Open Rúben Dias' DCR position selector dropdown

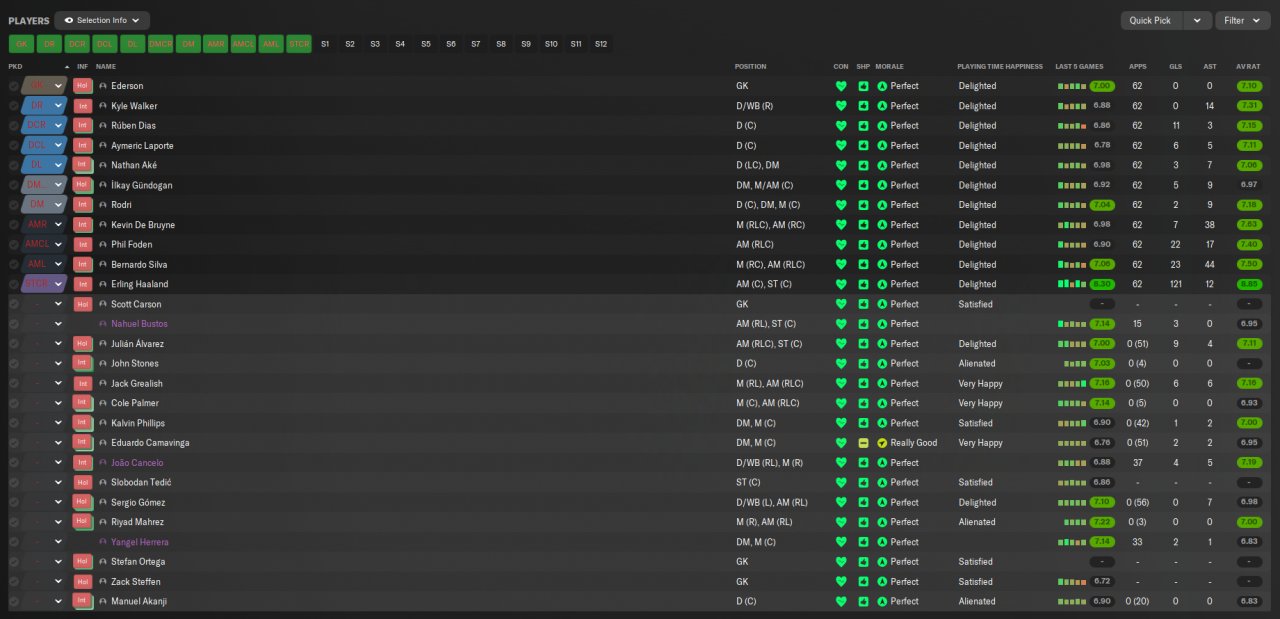click(x=58, y=126)
